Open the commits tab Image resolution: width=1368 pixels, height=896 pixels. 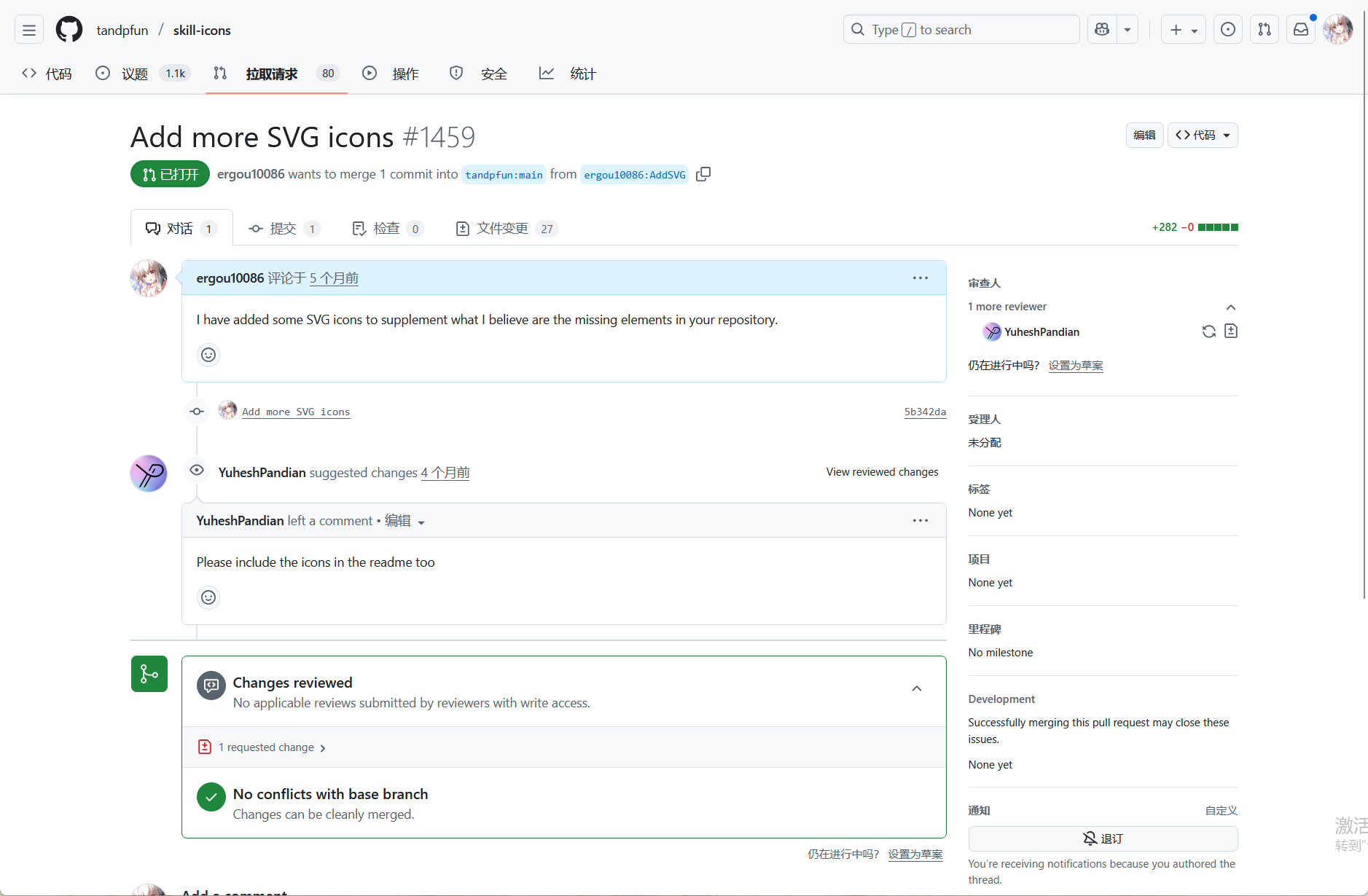pyautogui.click(x=284, y=229)
